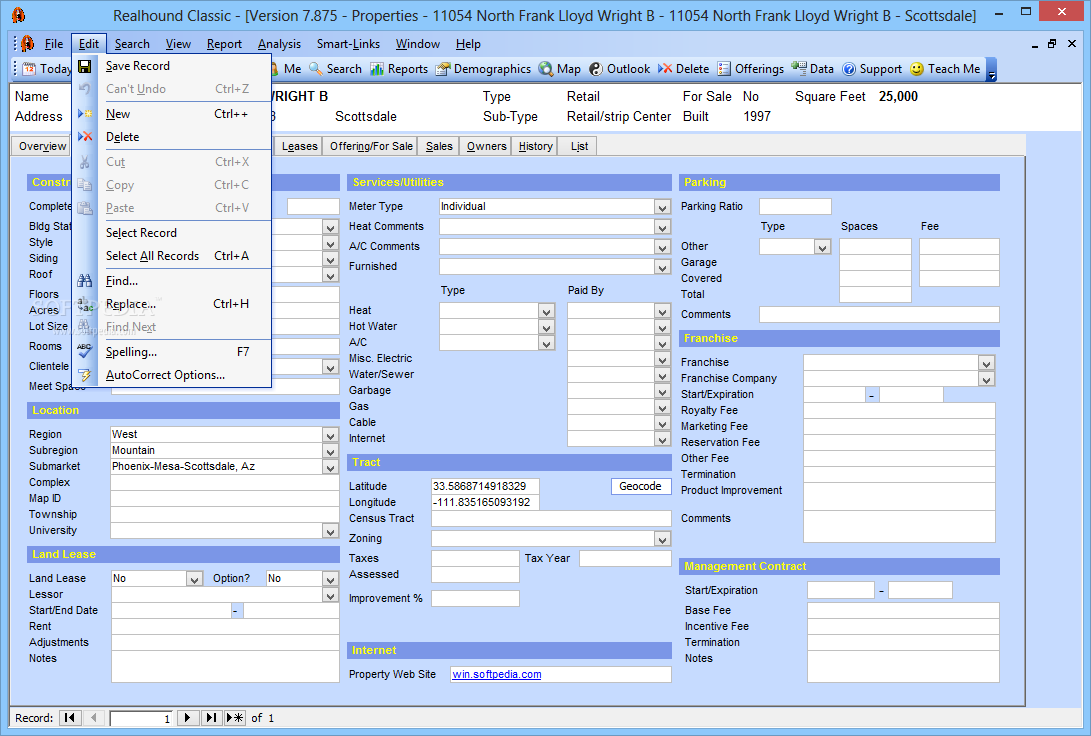
Task: Open the Sales tab
Action: [x=439, y=146]
